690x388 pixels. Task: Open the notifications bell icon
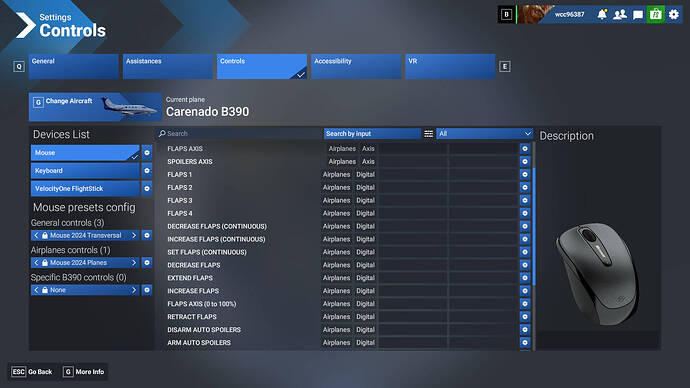(602, 15)
